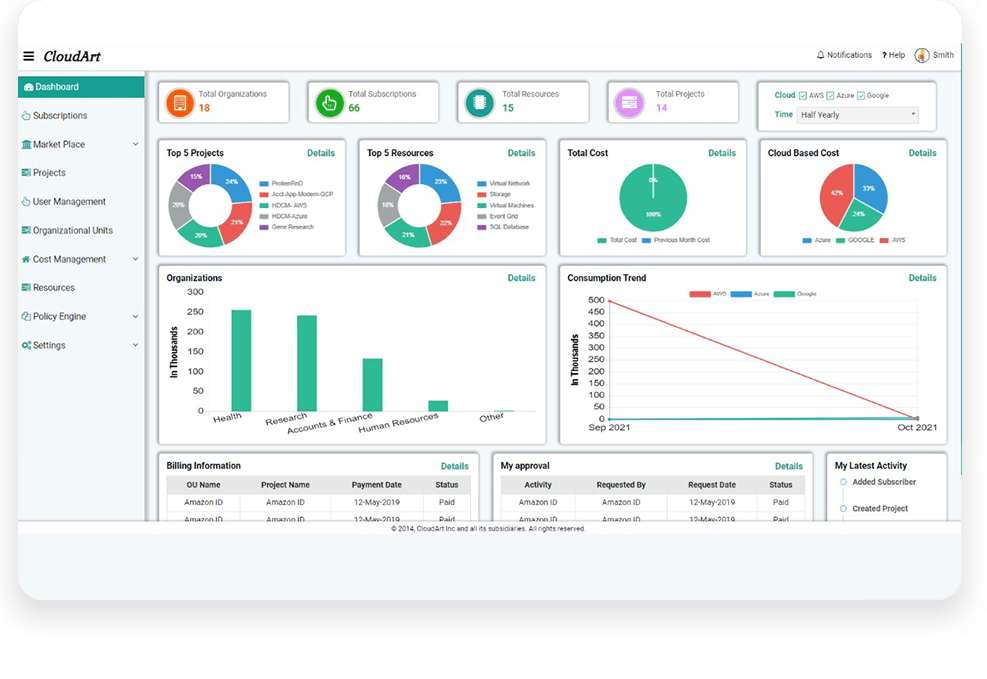Screen dimensions: 987x679
Task: Click the green Total Subscriptions icon
Action: pos(329,102)
